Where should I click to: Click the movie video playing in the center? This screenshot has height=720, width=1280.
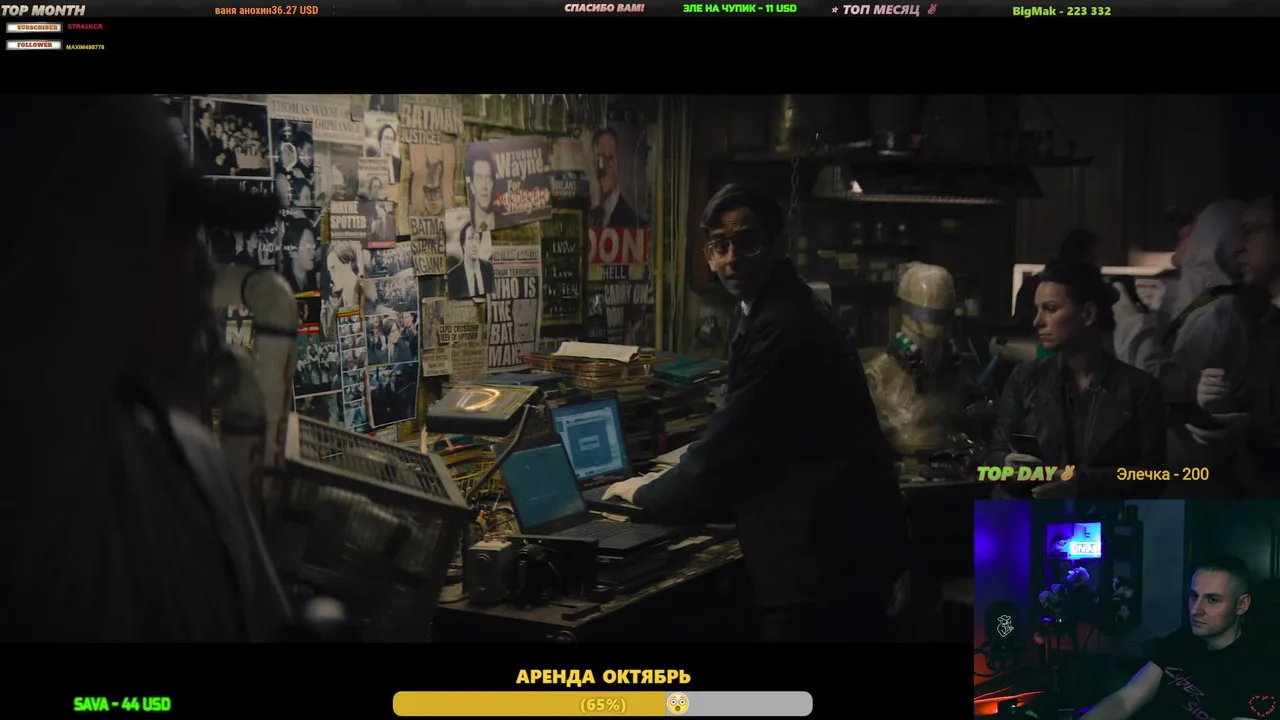tap(640, 368)
